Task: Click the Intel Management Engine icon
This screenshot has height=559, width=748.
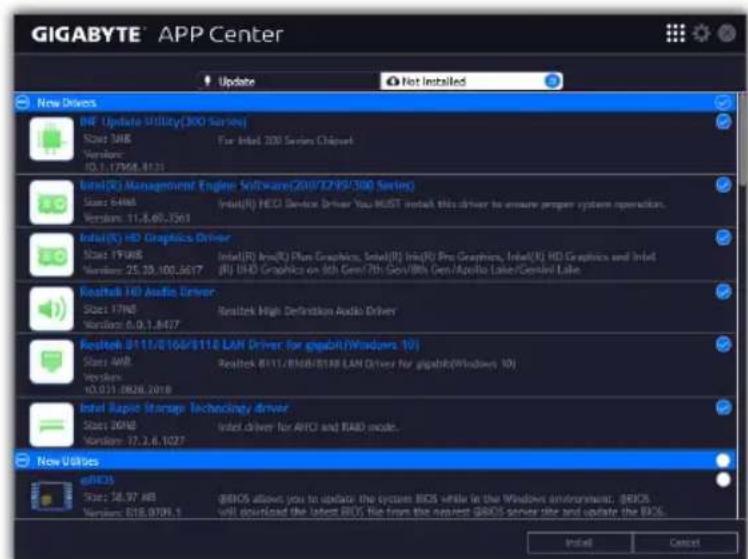Action: pos(52,203)
